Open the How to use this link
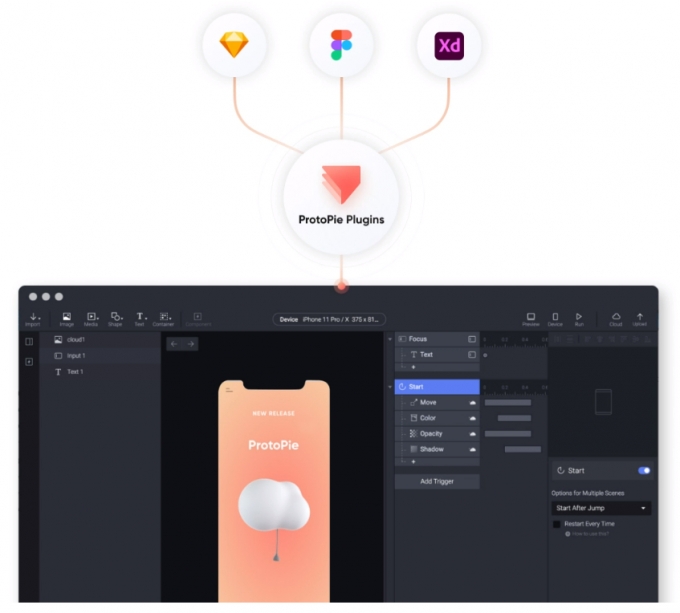 point(587,534)
